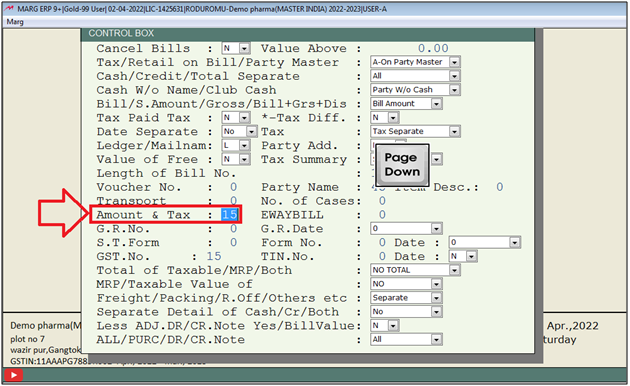The width and height of the screenshot is (630, 386).
Task: Click the YouTube play icon at bottom left
Action: pyautogui.click(x=13, y=375)
